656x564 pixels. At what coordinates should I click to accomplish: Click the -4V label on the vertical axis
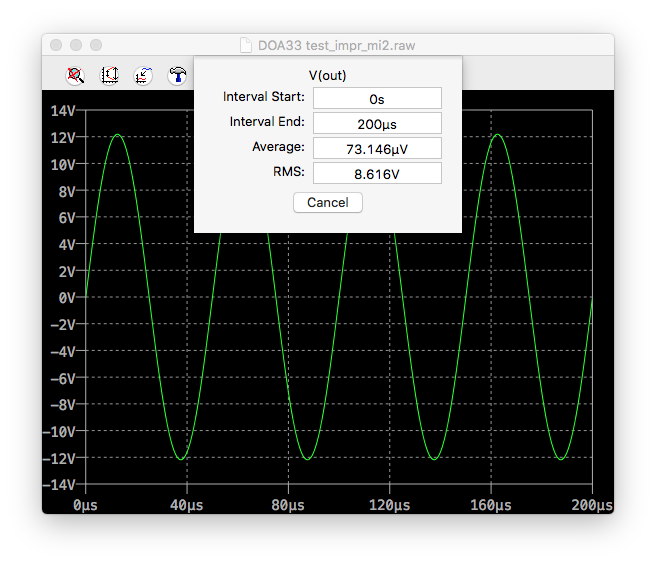(63, 351)
